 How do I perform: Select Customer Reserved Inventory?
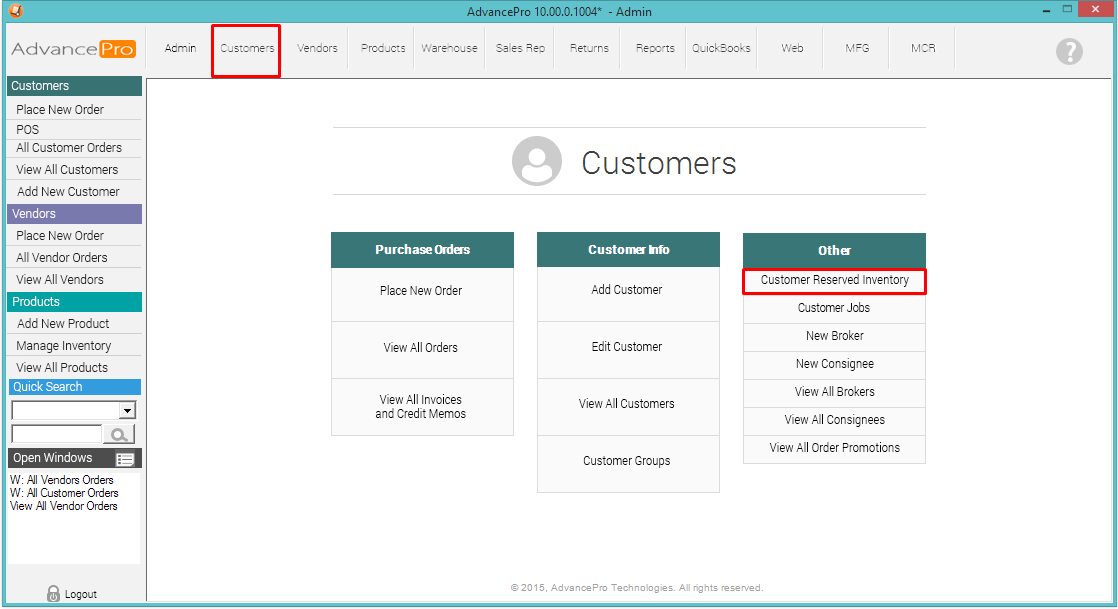[x=834, y=280]
